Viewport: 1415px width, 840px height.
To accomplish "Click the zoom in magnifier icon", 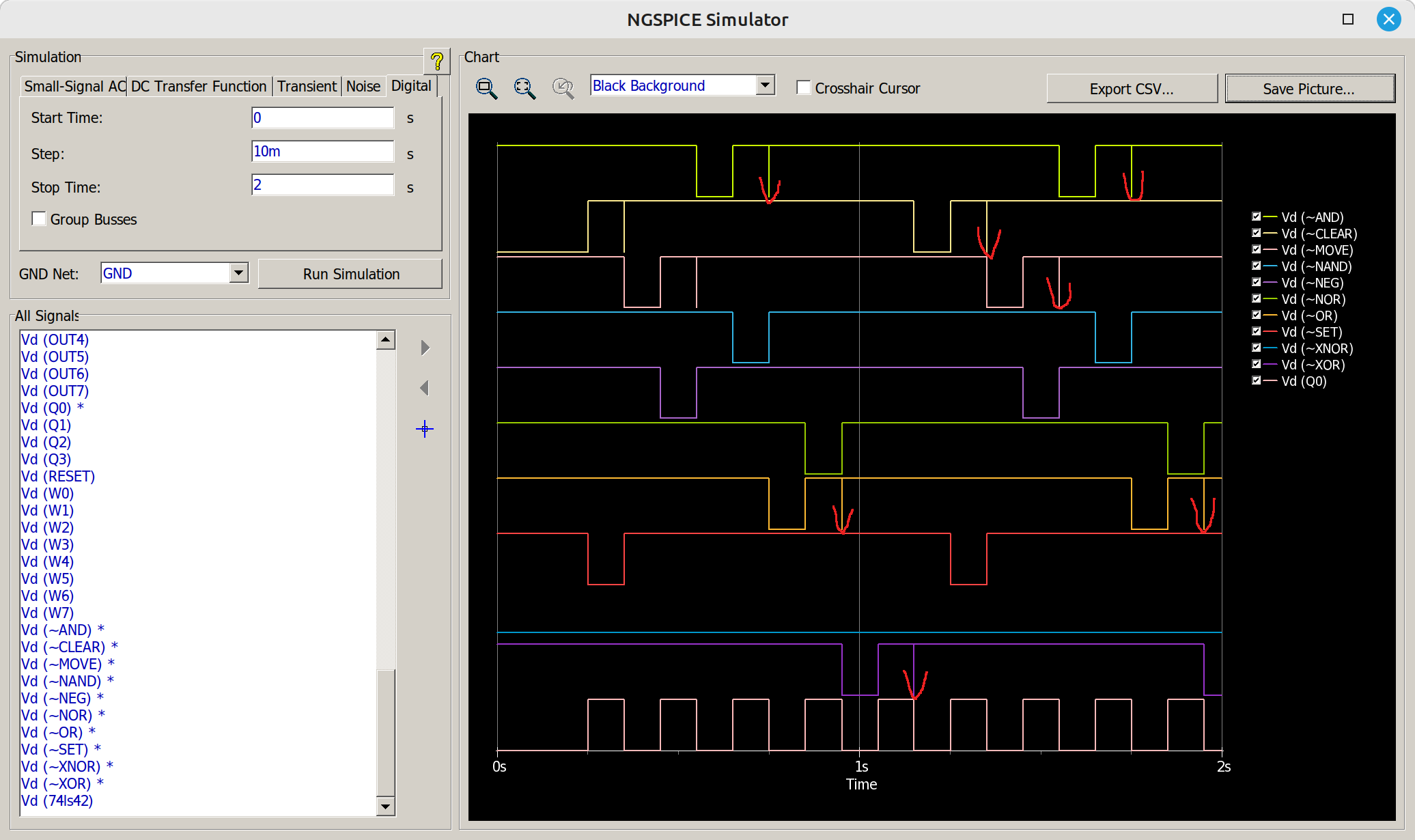I will (486, 88).
